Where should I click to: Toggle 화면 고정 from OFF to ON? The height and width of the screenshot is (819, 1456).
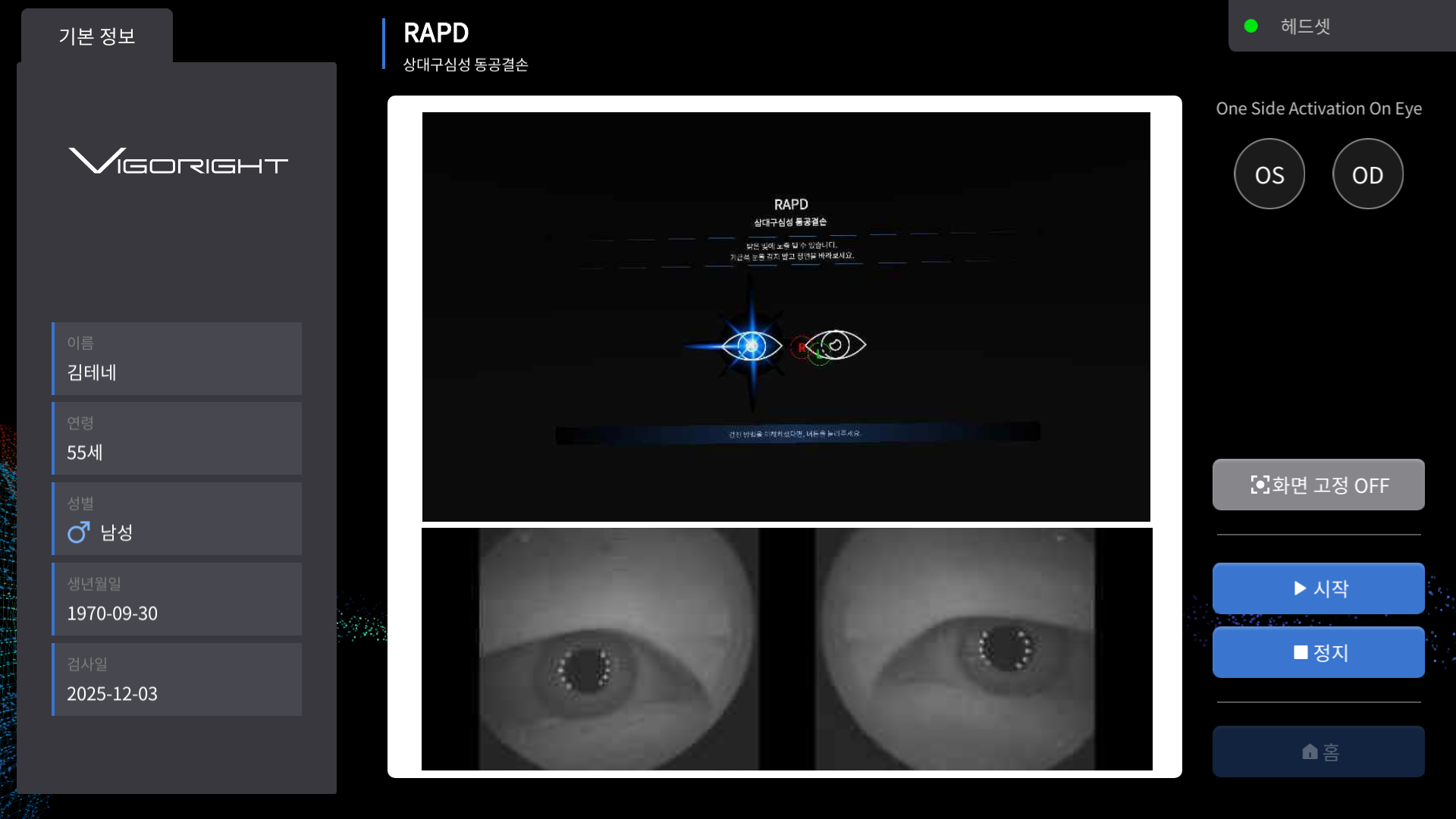tap(1319, 485)
